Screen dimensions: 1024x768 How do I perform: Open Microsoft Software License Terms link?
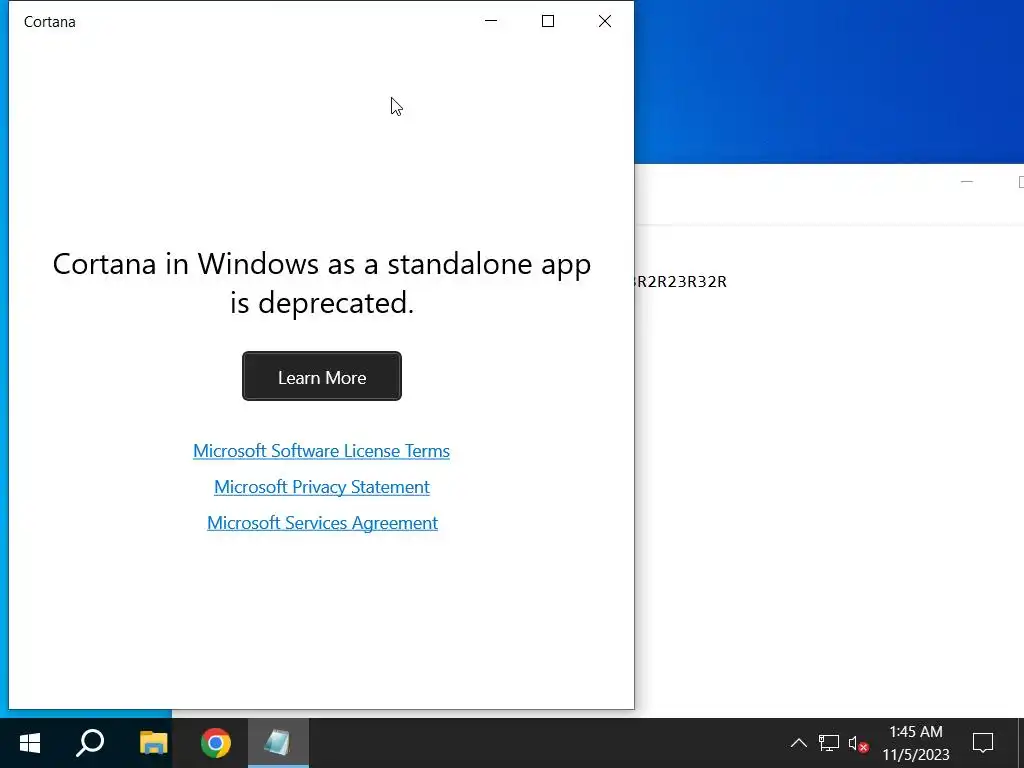click(321, 451)
